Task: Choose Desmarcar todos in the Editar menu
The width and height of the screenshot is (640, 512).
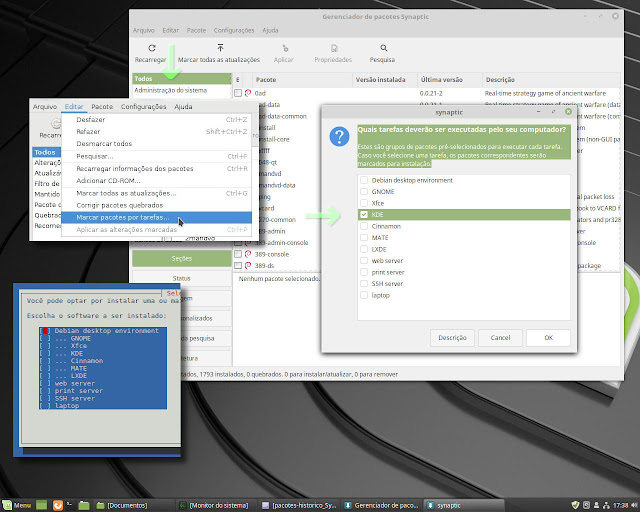Action: 157,144
